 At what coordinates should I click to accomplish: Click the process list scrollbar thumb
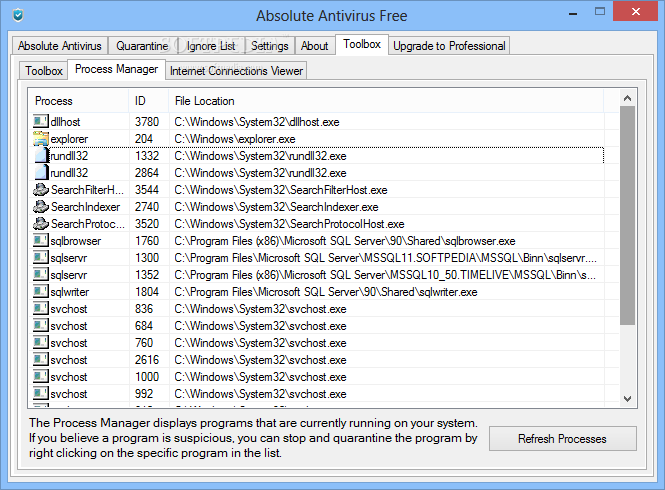coord(628,216)
